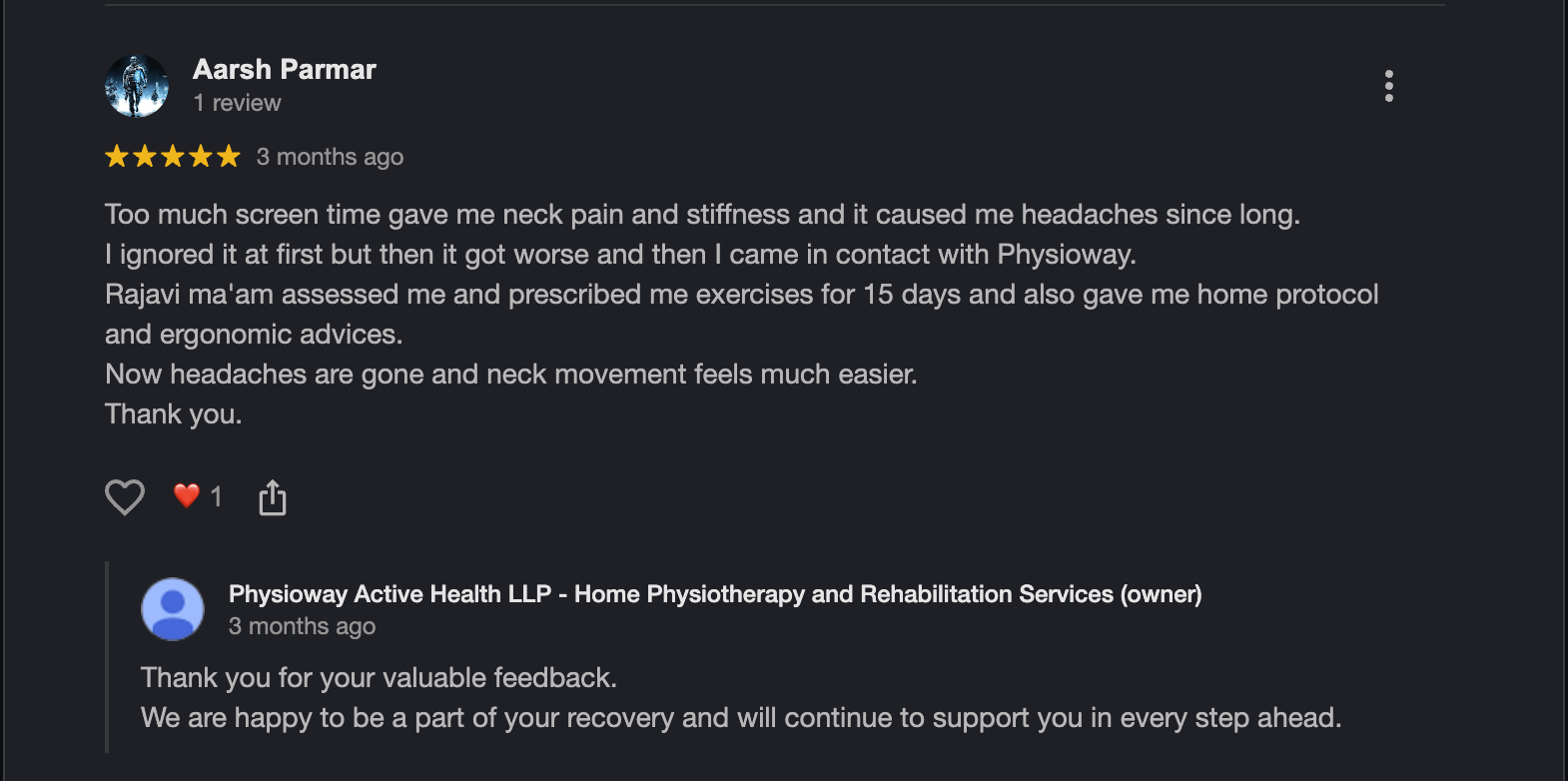Click the middle star of the rating
This screenshot has width=1568, height=781.
[173, 156]
